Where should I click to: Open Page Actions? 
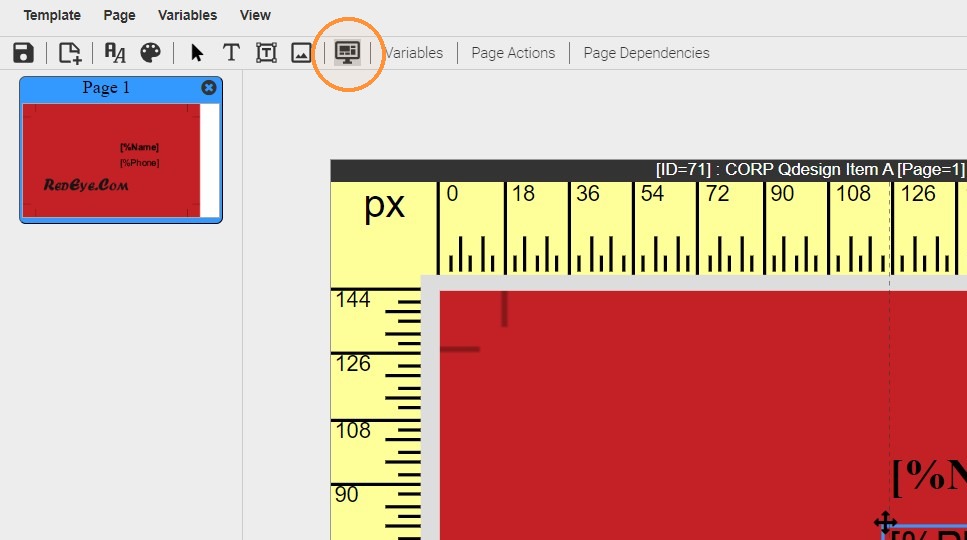[x=513, y=53]
